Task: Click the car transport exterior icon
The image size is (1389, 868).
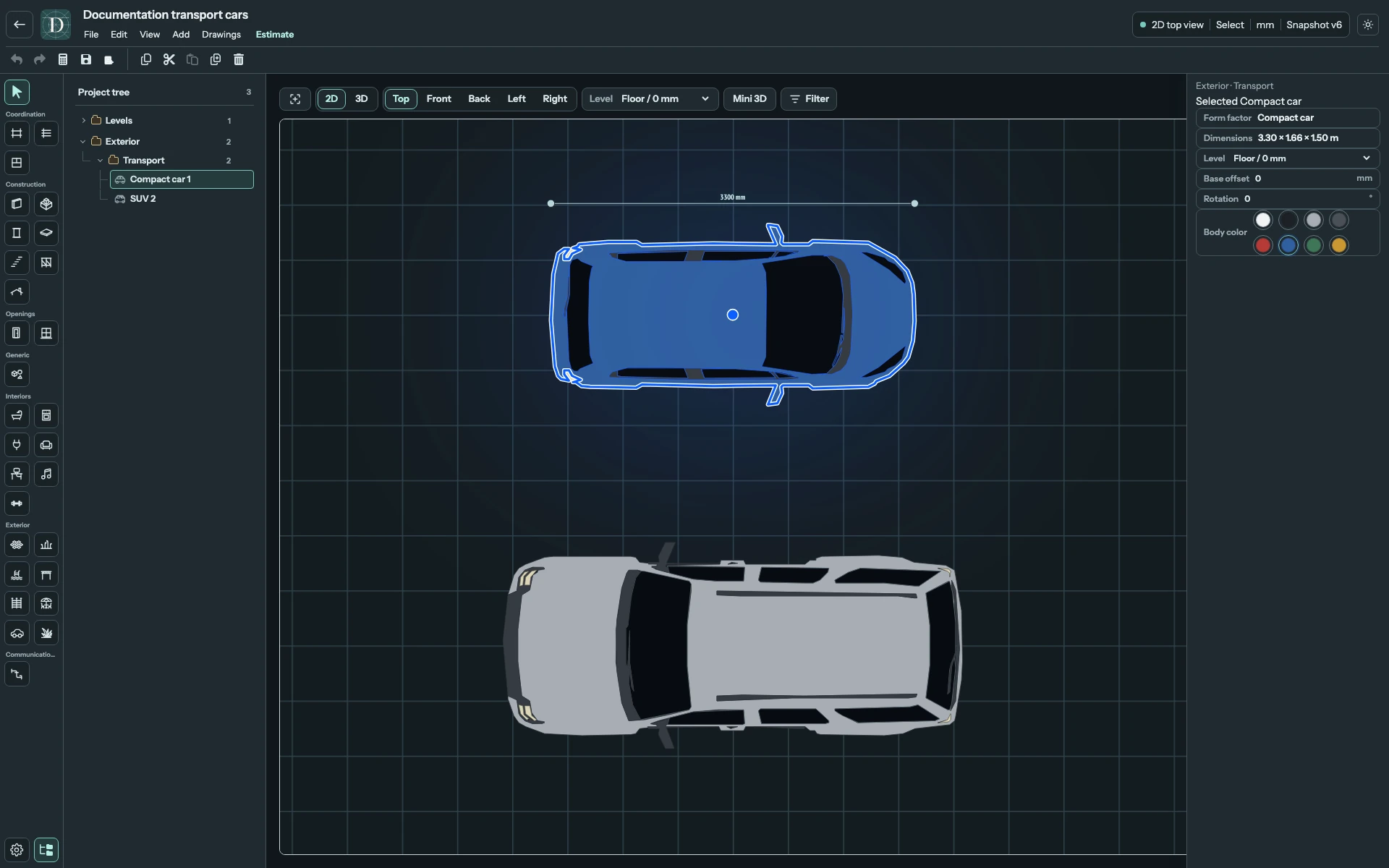Action: click(x=17, y=633)
